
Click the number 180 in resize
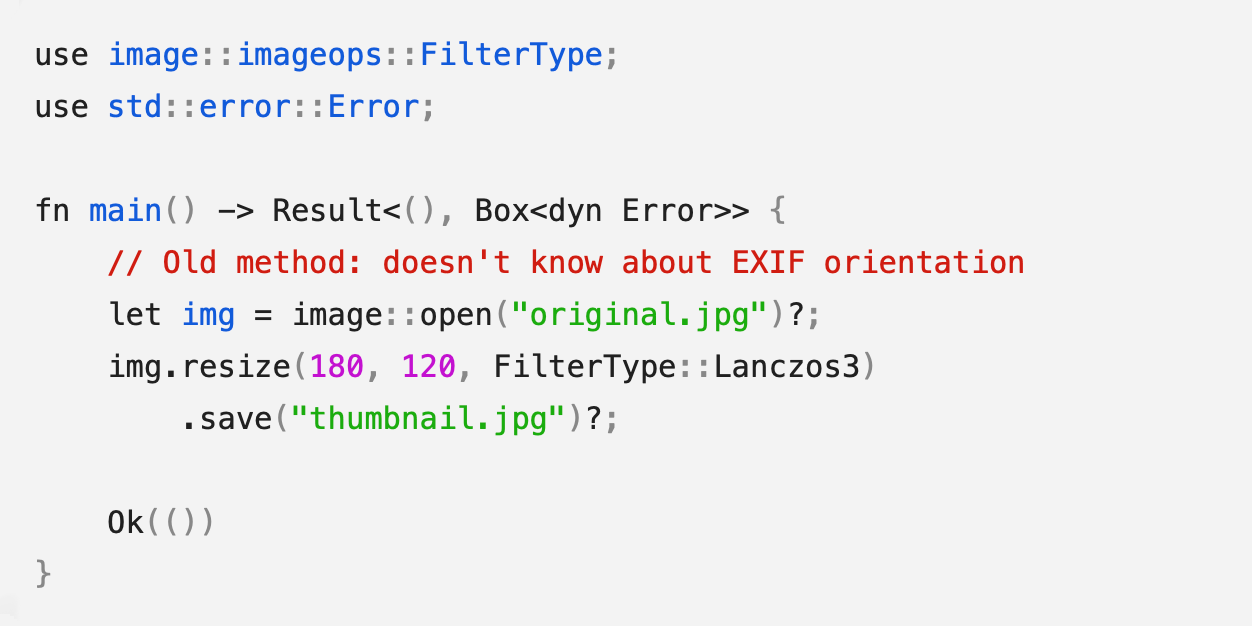[337, 367]
